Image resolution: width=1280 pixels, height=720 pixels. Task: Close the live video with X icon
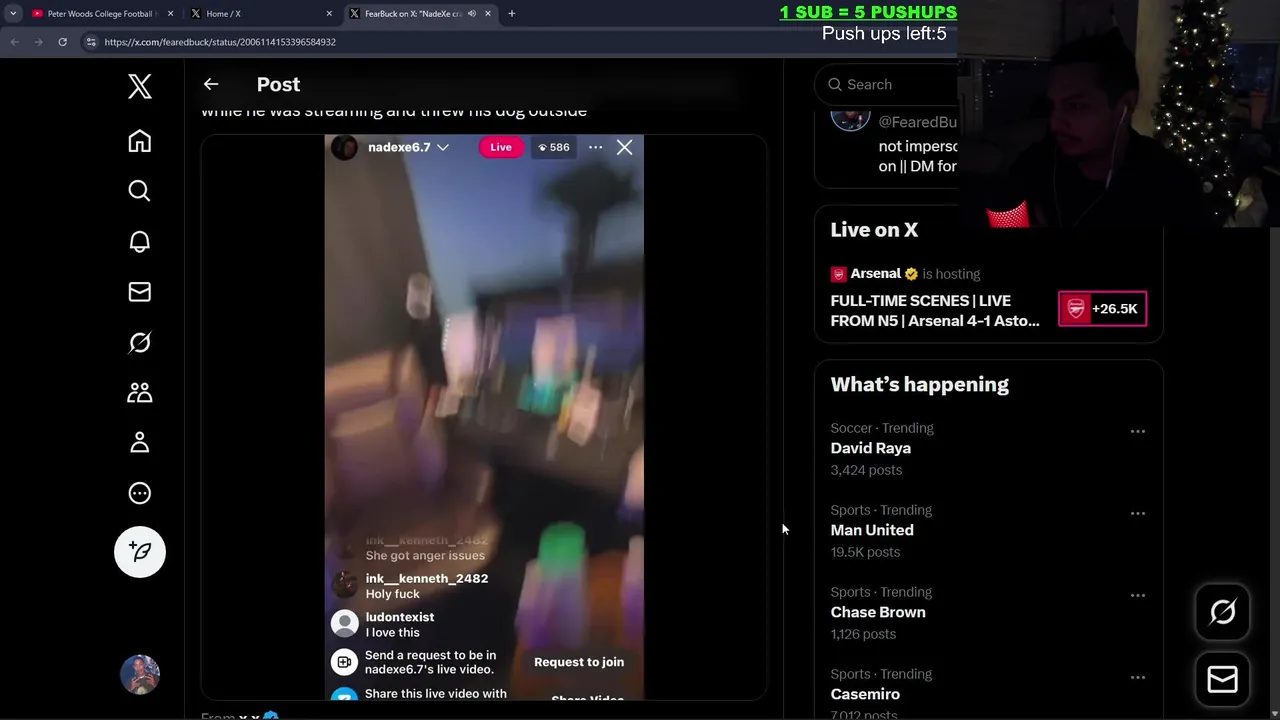[x=624, y=148]
